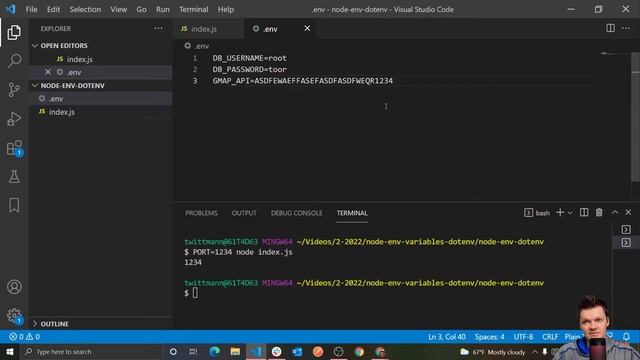Screen dimensions: 640x360
Task: Open the Source Control view
Action: [14, 89]
